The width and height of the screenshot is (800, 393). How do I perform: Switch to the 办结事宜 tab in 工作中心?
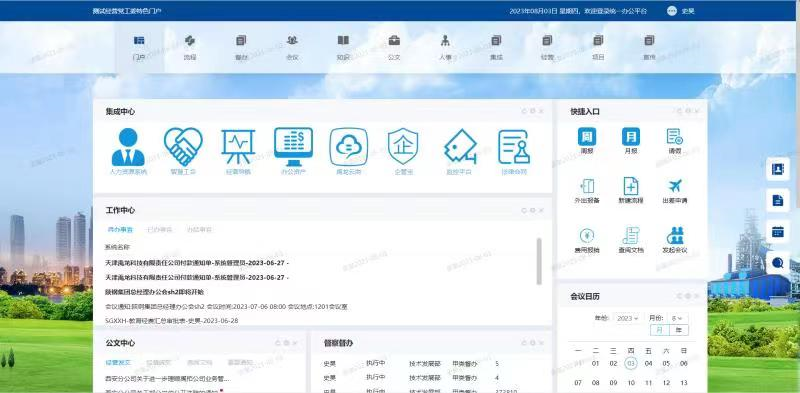[x=198, y=230]
